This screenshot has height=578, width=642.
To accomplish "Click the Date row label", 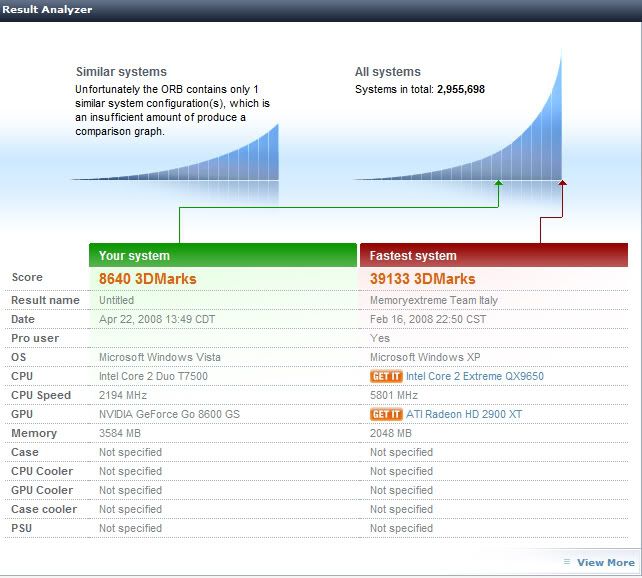I will point(23,319).
